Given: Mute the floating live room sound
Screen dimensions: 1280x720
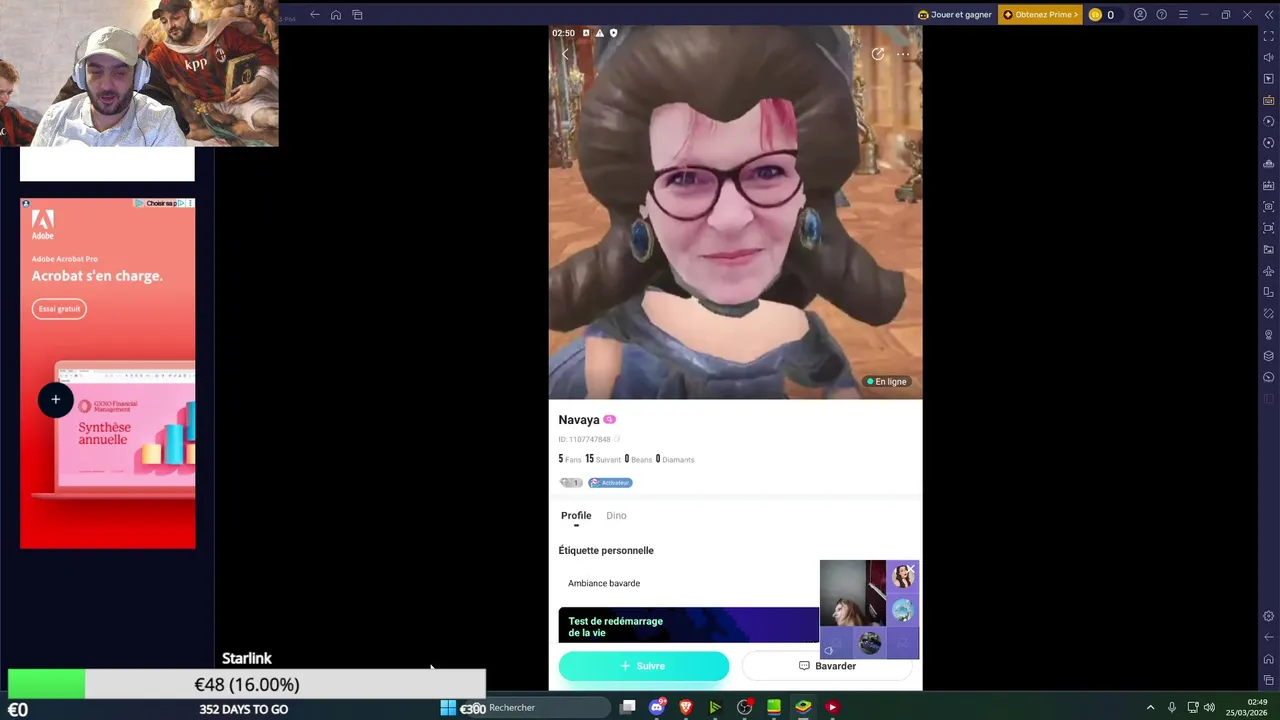Looking at the screenshot, I should click(x=828, y=650).
